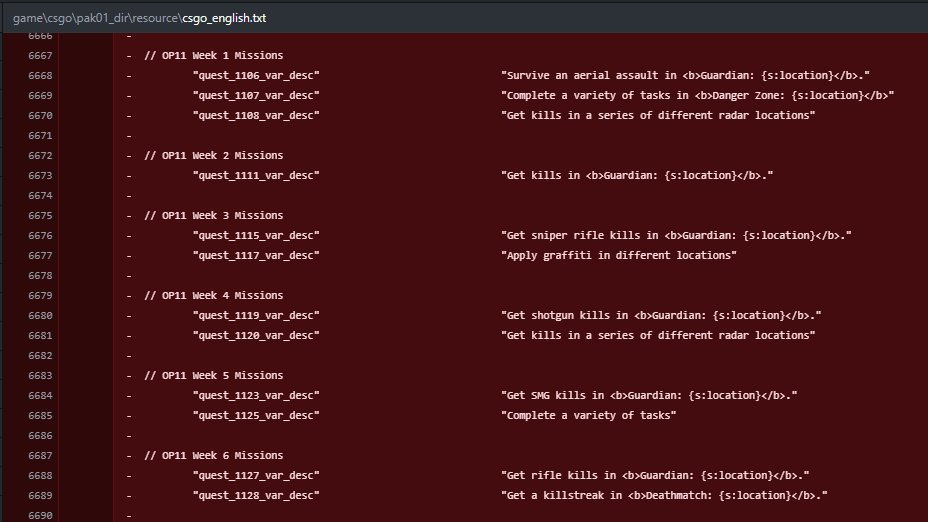Click line number 6680
The height and width of the screenshot is (522, 928).
pyautogui.click(x=41, y=315)
